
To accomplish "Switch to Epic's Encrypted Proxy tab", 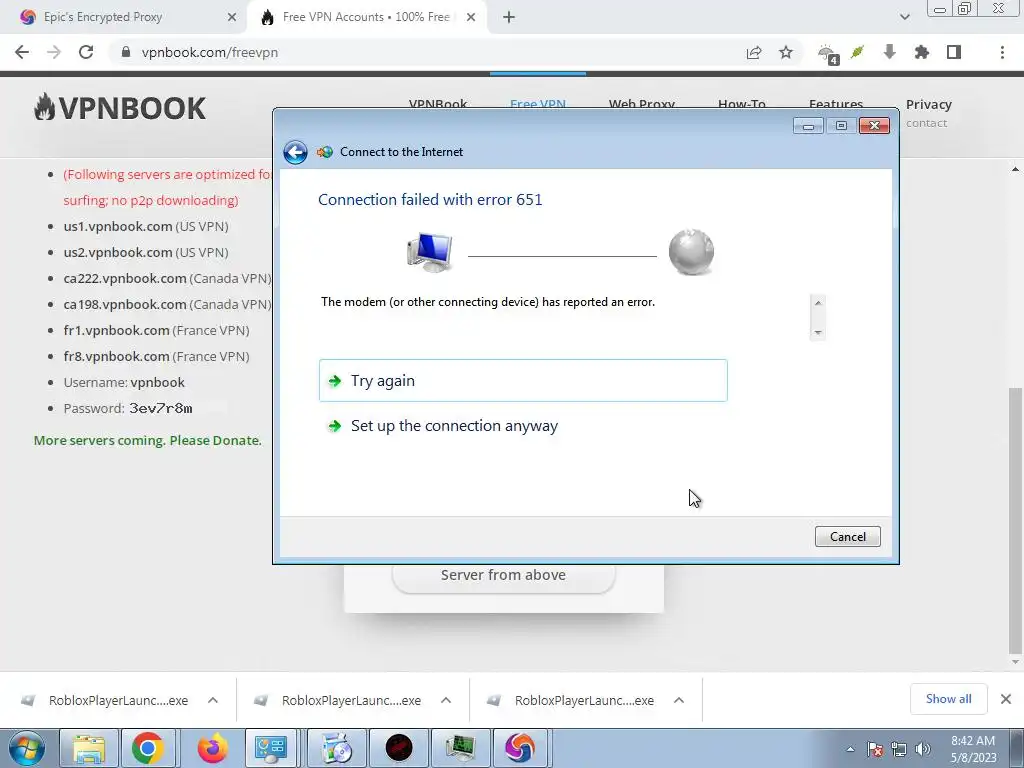I will click(124, 18).
